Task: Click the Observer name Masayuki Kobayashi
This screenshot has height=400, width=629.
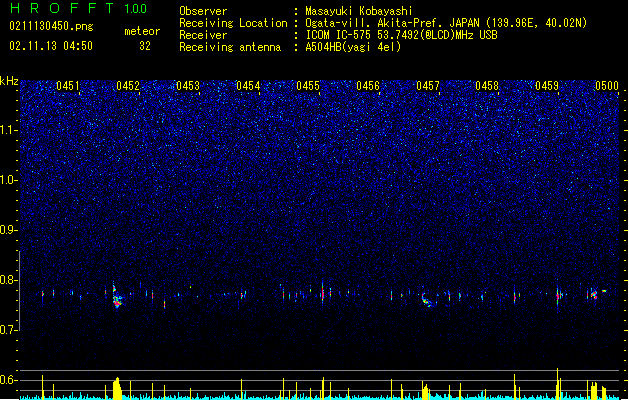Action: click(x=359, y=11)
